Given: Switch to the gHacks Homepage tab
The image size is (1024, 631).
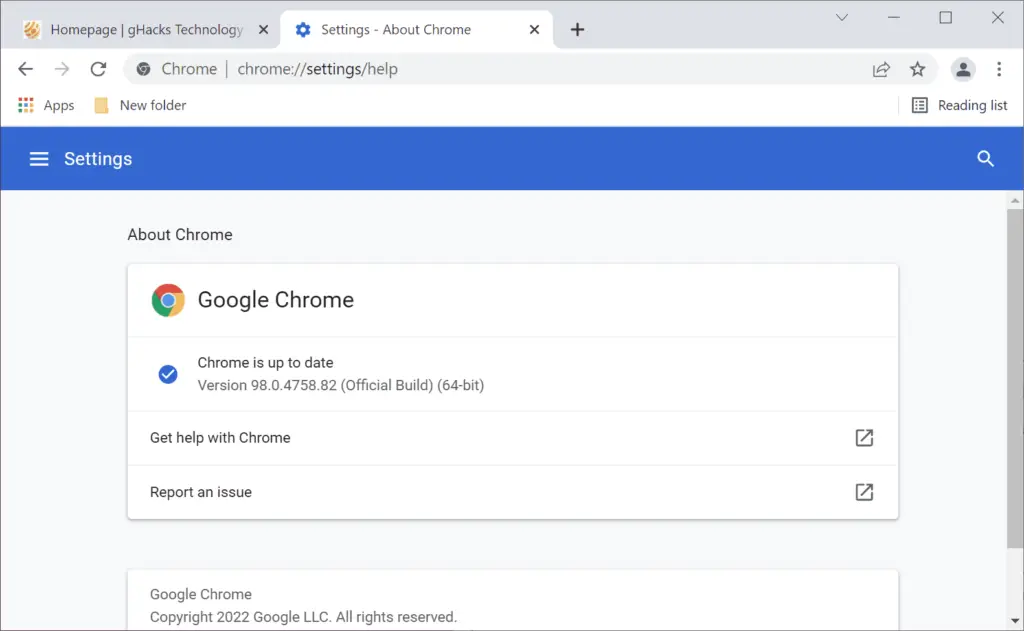Looking at the screenshot, I should coord(146,30).
